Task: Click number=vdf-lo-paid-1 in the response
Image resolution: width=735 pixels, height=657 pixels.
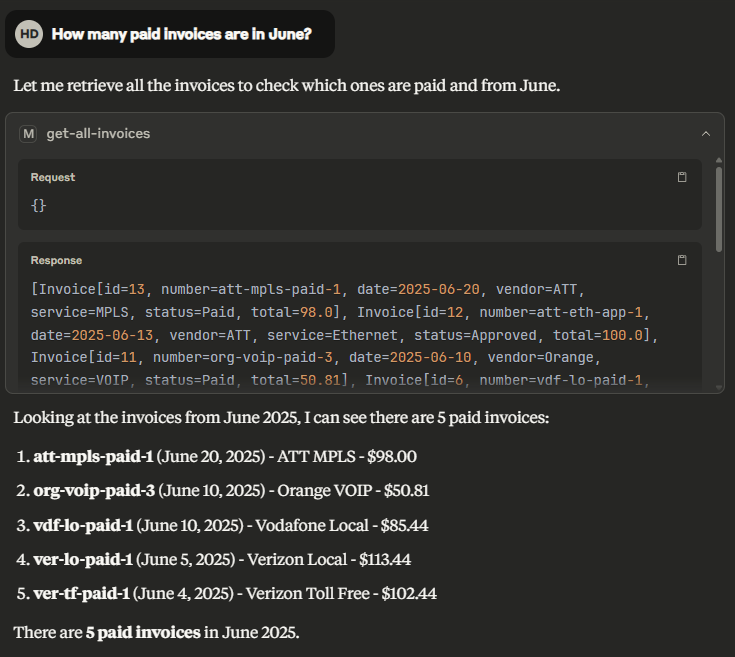Action: tap(561, 380)
